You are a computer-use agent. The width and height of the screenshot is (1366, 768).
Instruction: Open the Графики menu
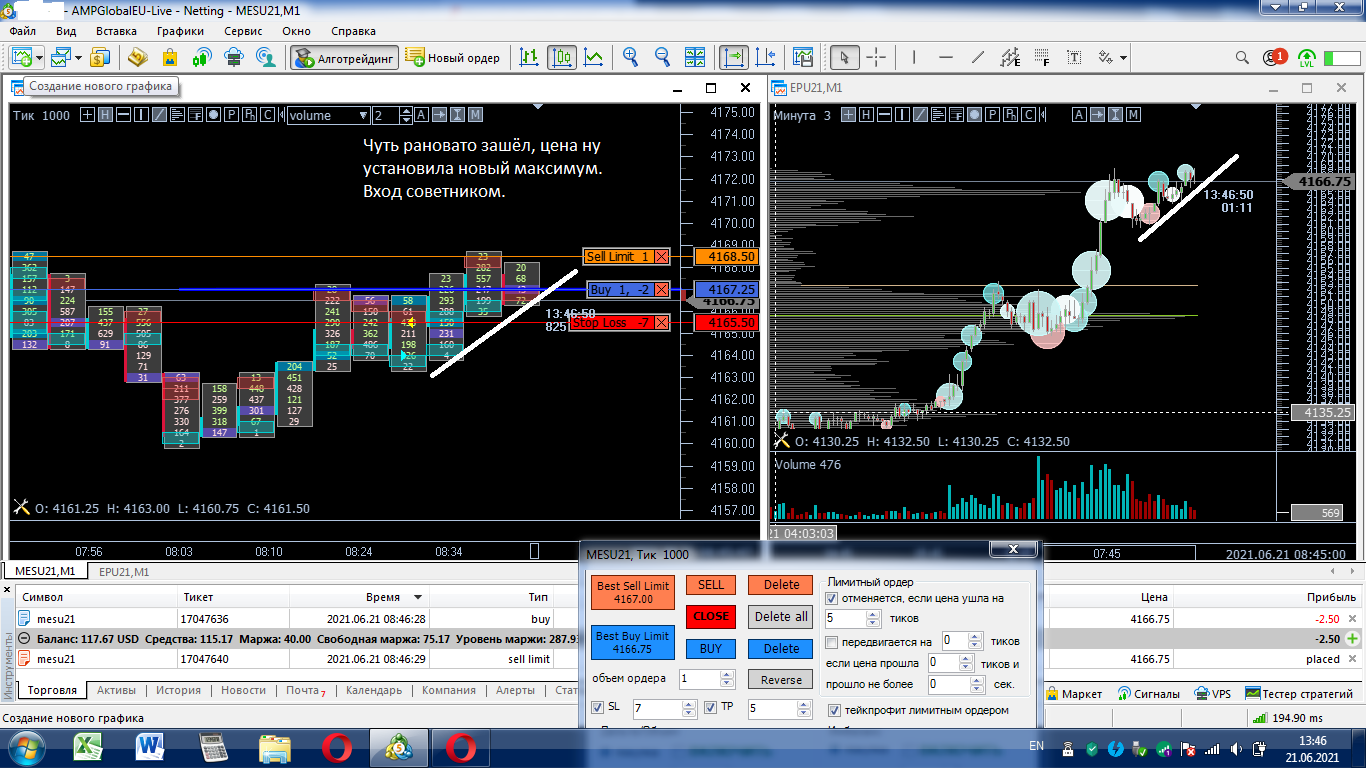[180, 31]
